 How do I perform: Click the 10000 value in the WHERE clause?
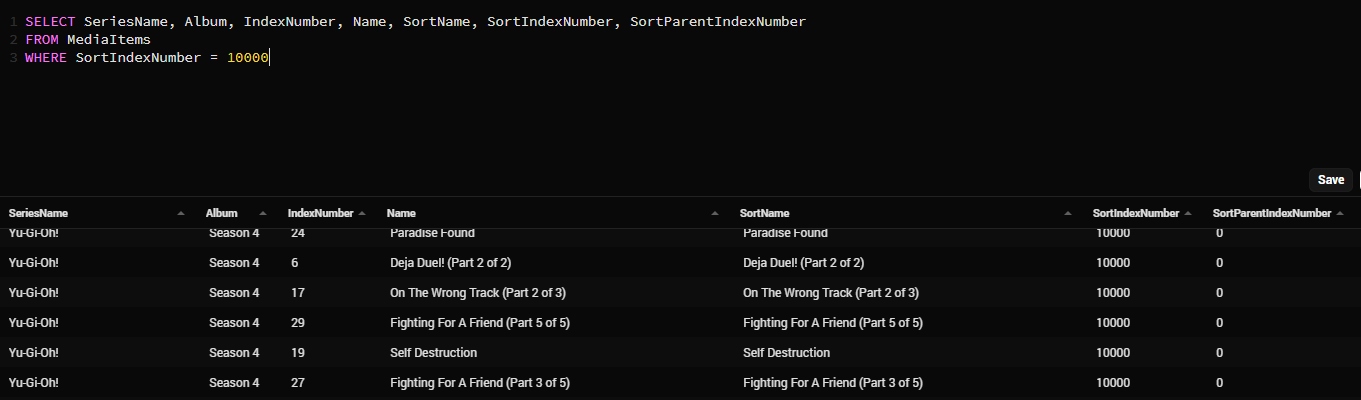click(x=248, y=58)
